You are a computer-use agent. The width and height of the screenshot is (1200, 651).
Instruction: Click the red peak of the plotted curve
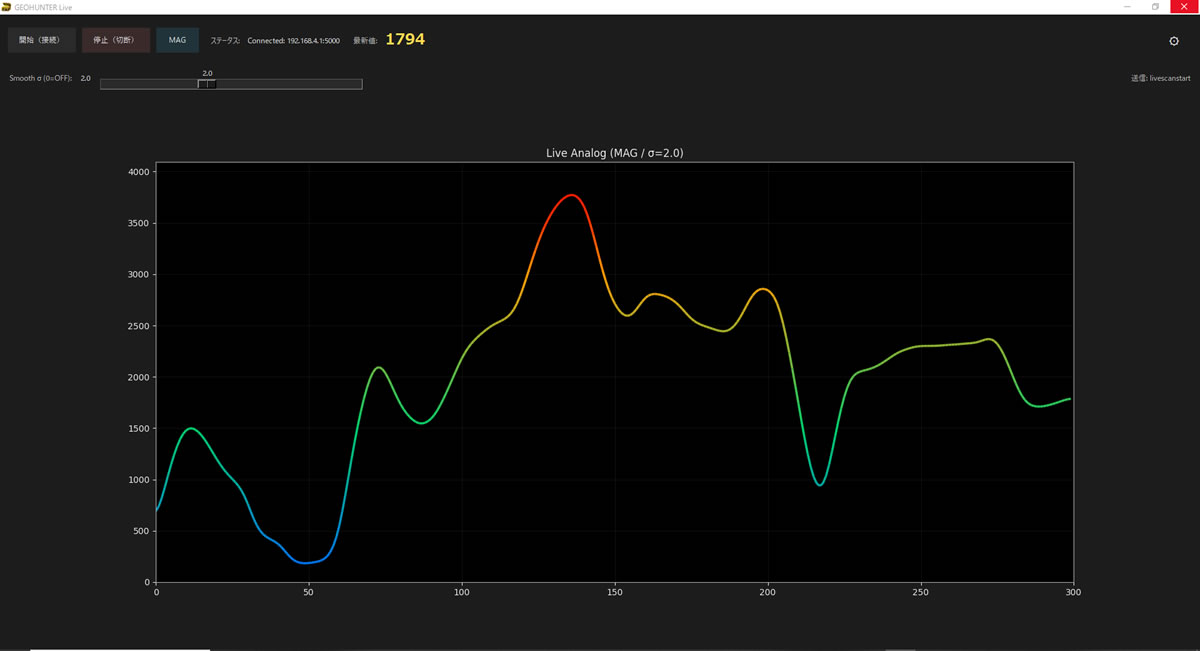[x=571, y=195]
